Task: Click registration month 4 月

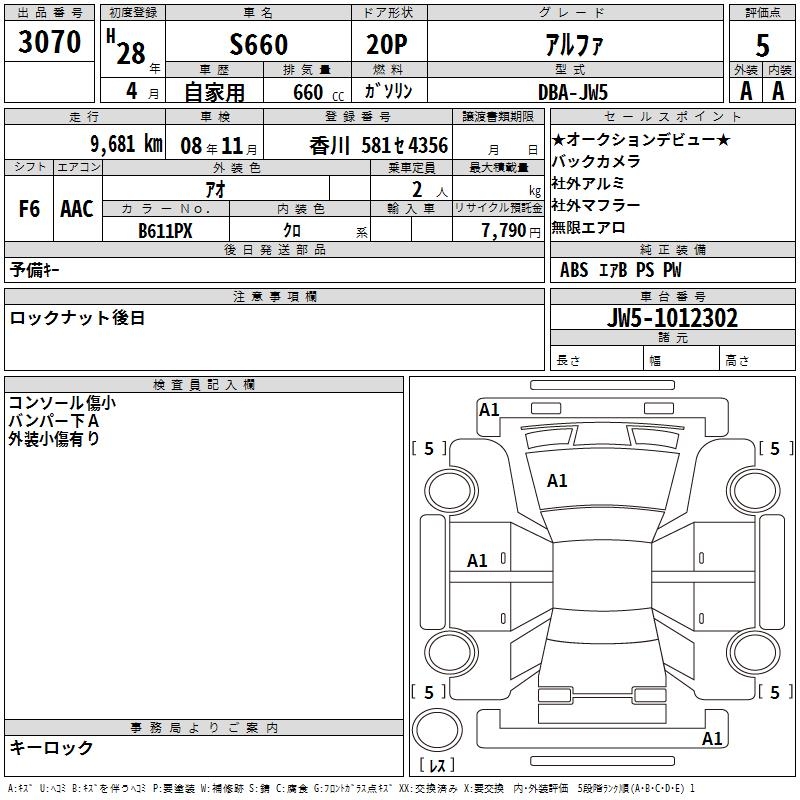Action: click(x=142, y=91)
